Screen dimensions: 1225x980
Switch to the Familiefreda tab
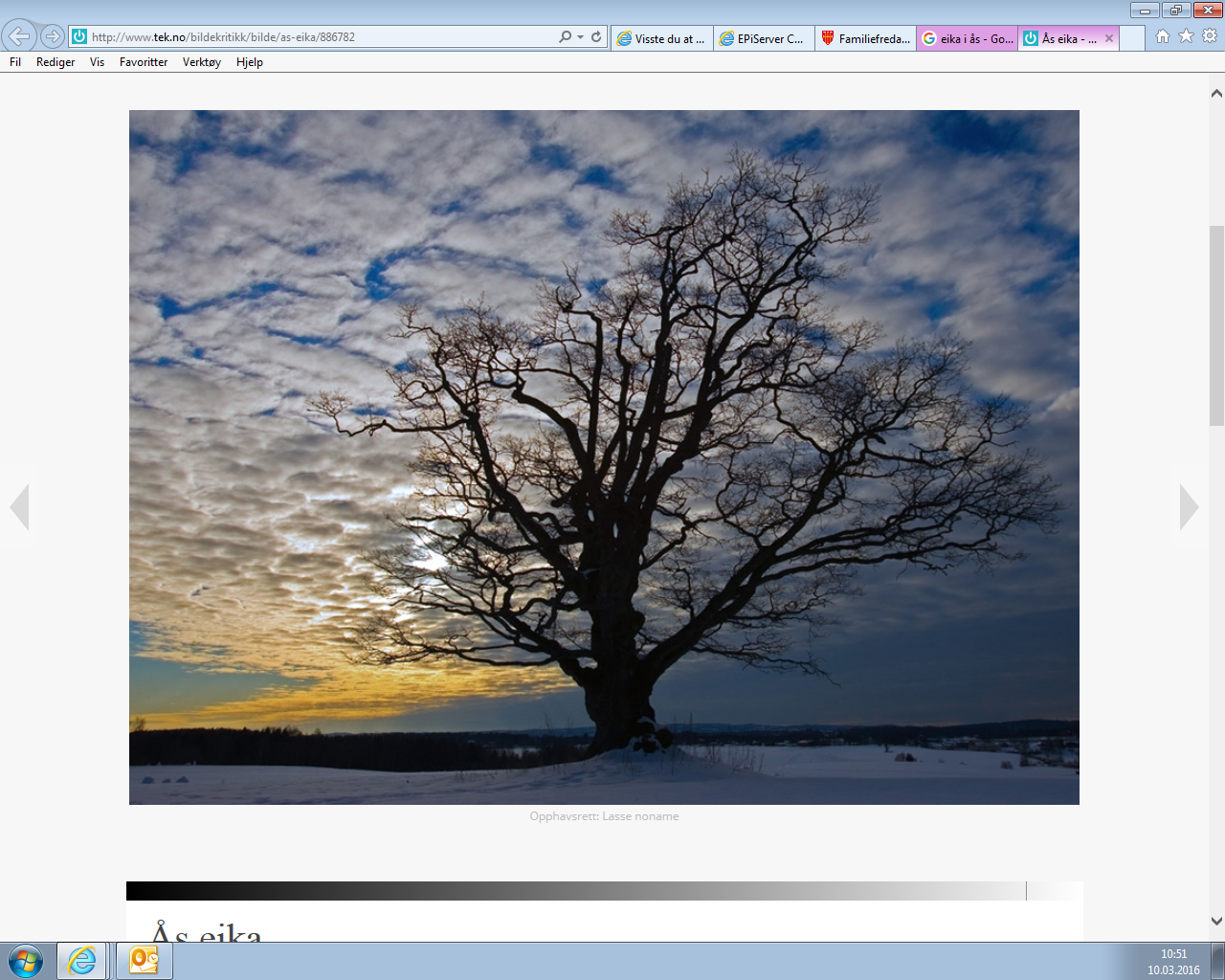866,38
